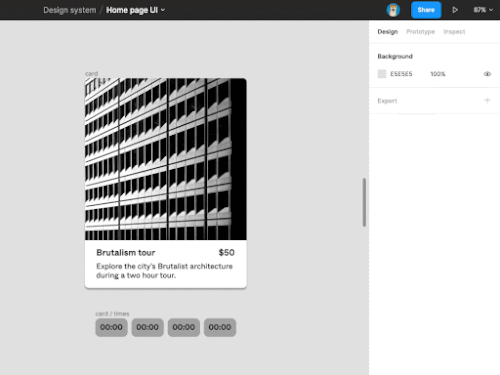Go to the Design system breadcrumb
Screen dimensions: 500x375
(70, 10)
